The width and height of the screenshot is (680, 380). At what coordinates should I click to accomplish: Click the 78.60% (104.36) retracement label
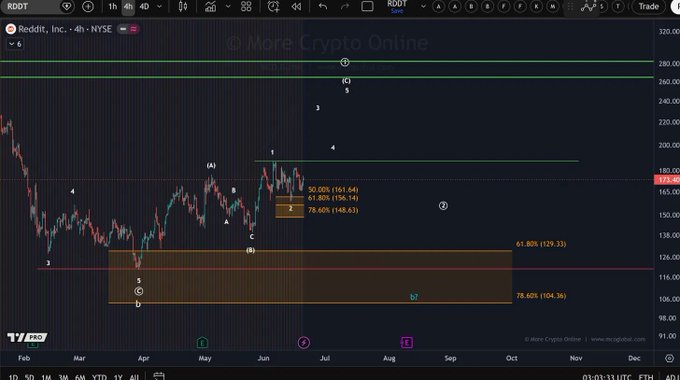tap(541, 295)
